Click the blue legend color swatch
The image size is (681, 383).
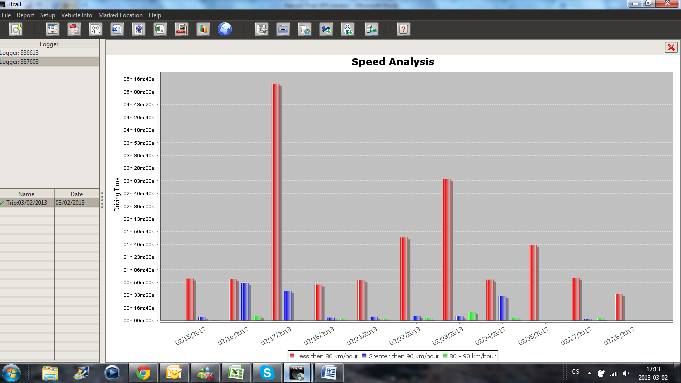[x=364, y=356]
